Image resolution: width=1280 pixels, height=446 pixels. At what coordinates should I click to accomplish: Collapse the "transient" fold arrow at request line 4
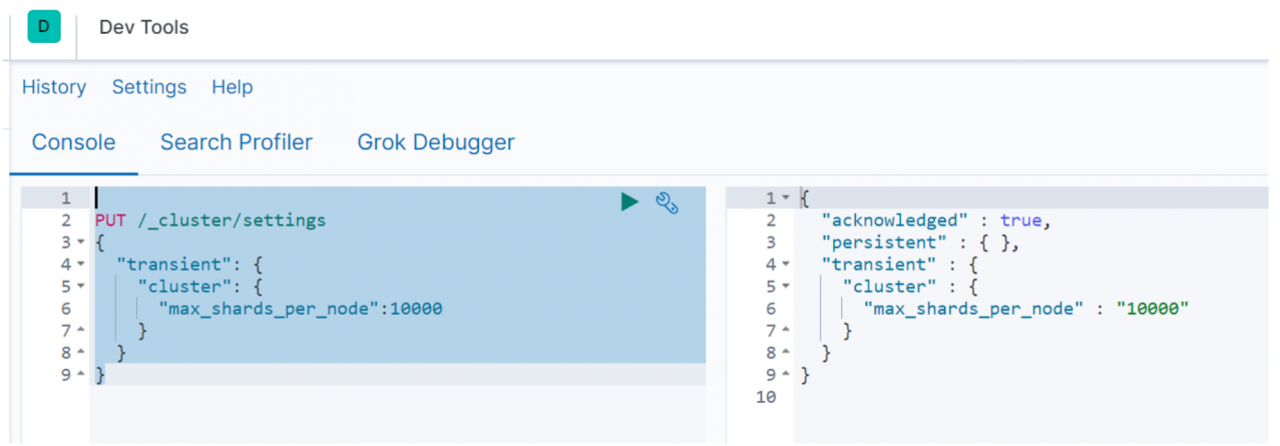point(80,265)
